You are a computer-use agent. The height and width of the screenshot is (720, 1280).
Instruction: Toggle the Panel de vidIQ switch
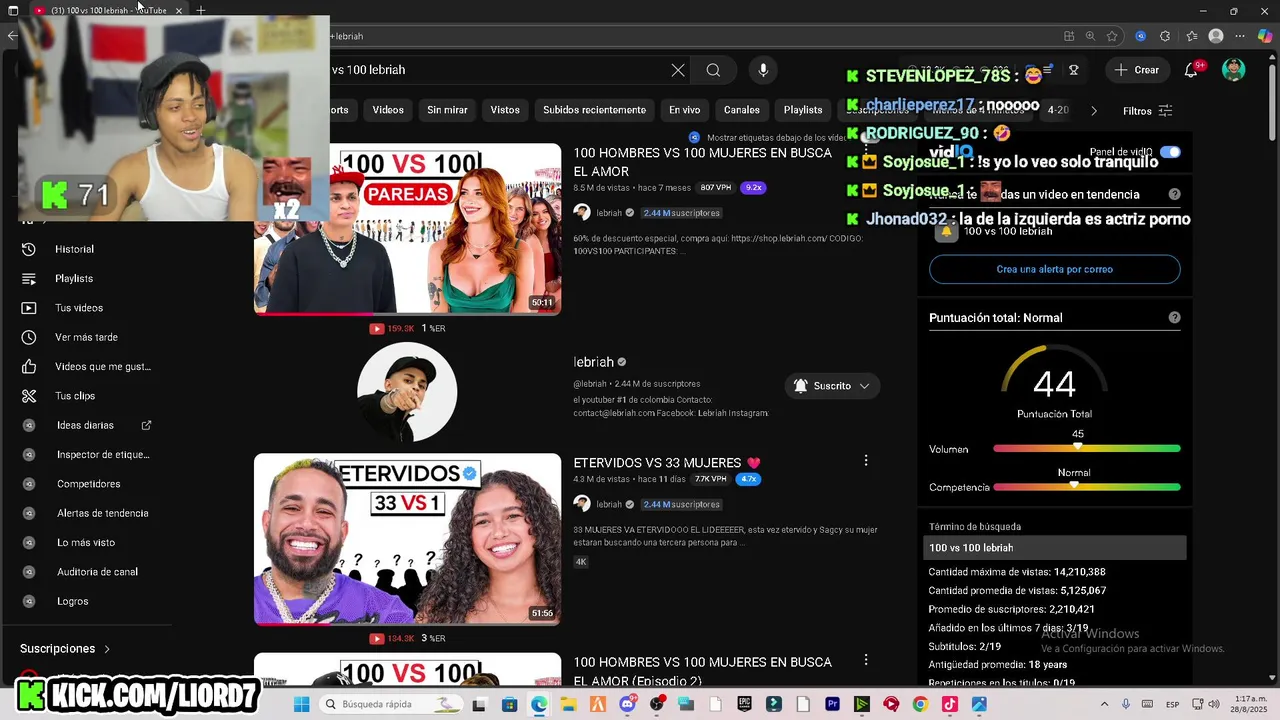tap(1170, 152)
